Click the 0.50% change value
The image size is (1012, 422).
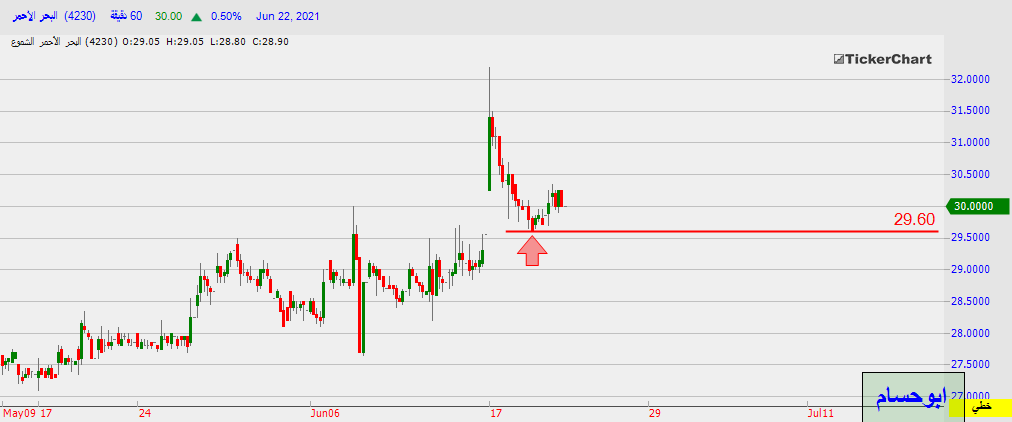(225, 16)
